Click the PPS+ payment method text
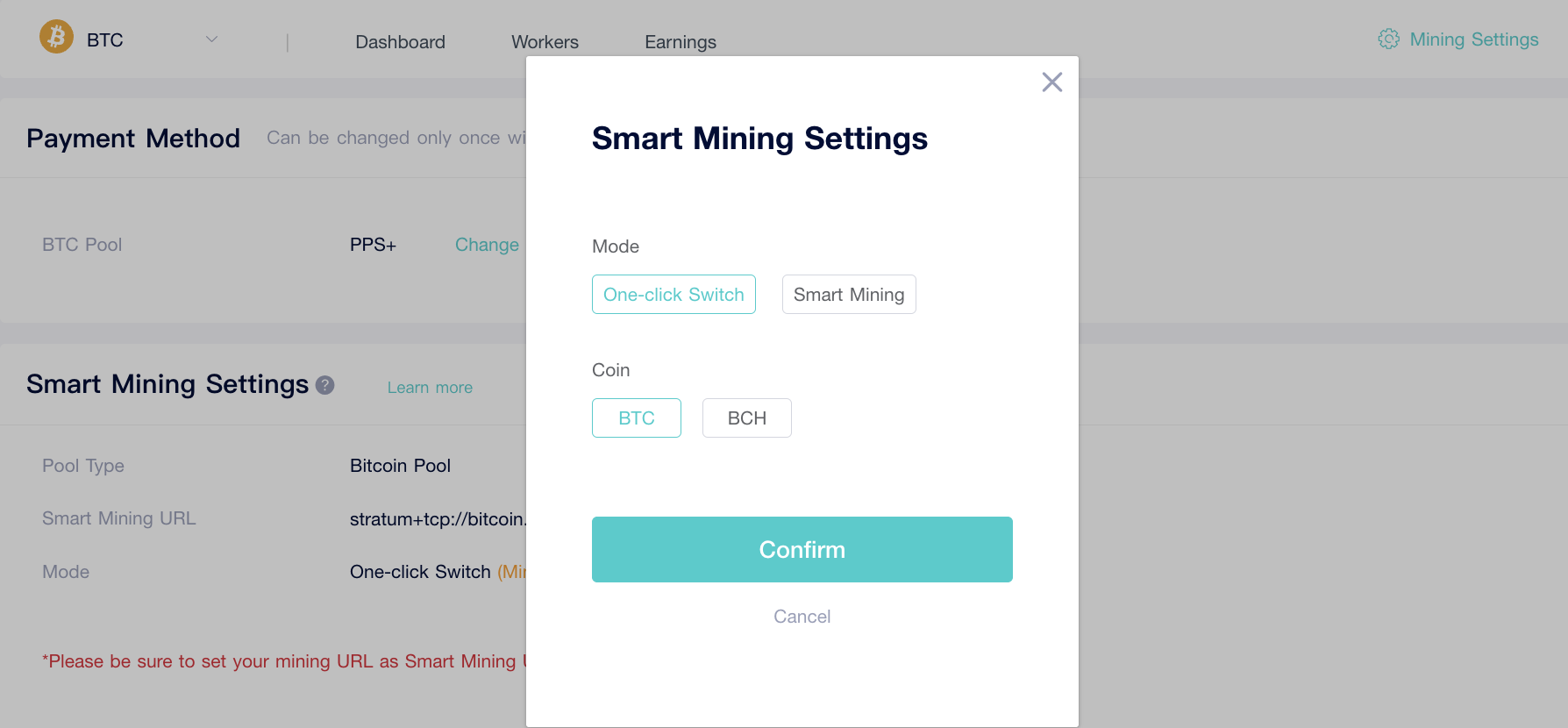This screenshot has height=728, width=1568. pyautogui.click(x=374, y=245)
